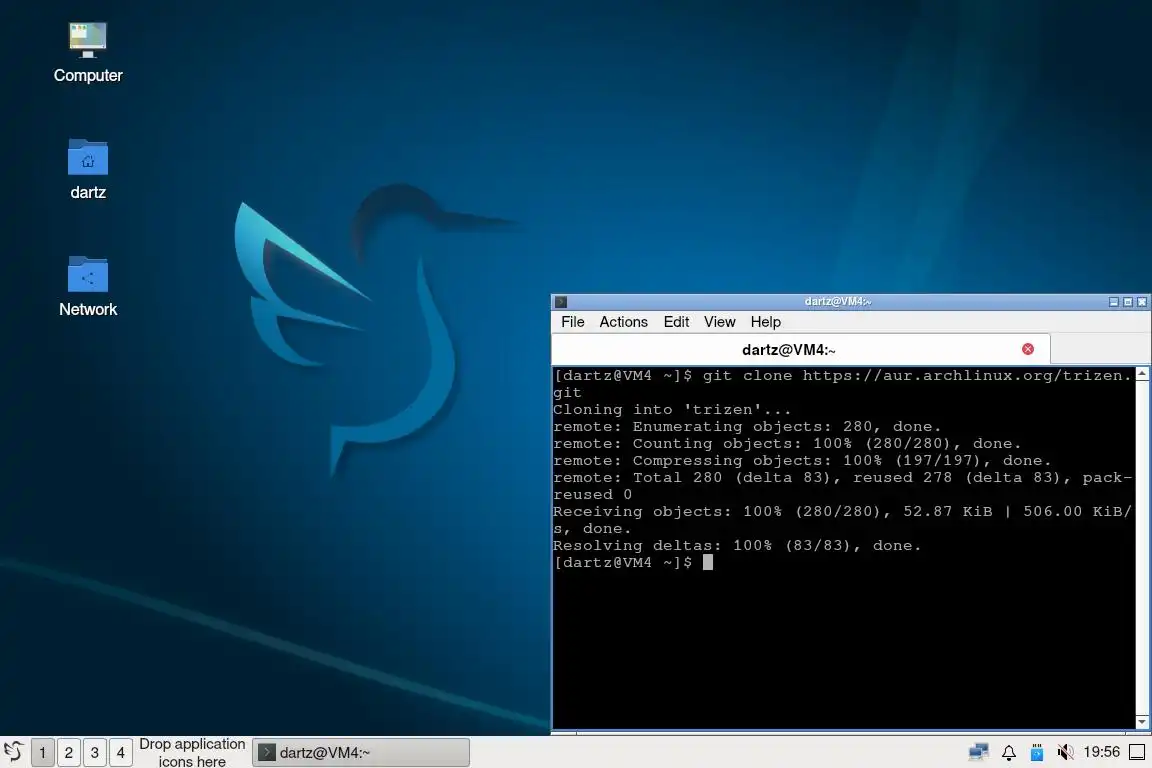Open the LXQt main menu bird icon

13,752
